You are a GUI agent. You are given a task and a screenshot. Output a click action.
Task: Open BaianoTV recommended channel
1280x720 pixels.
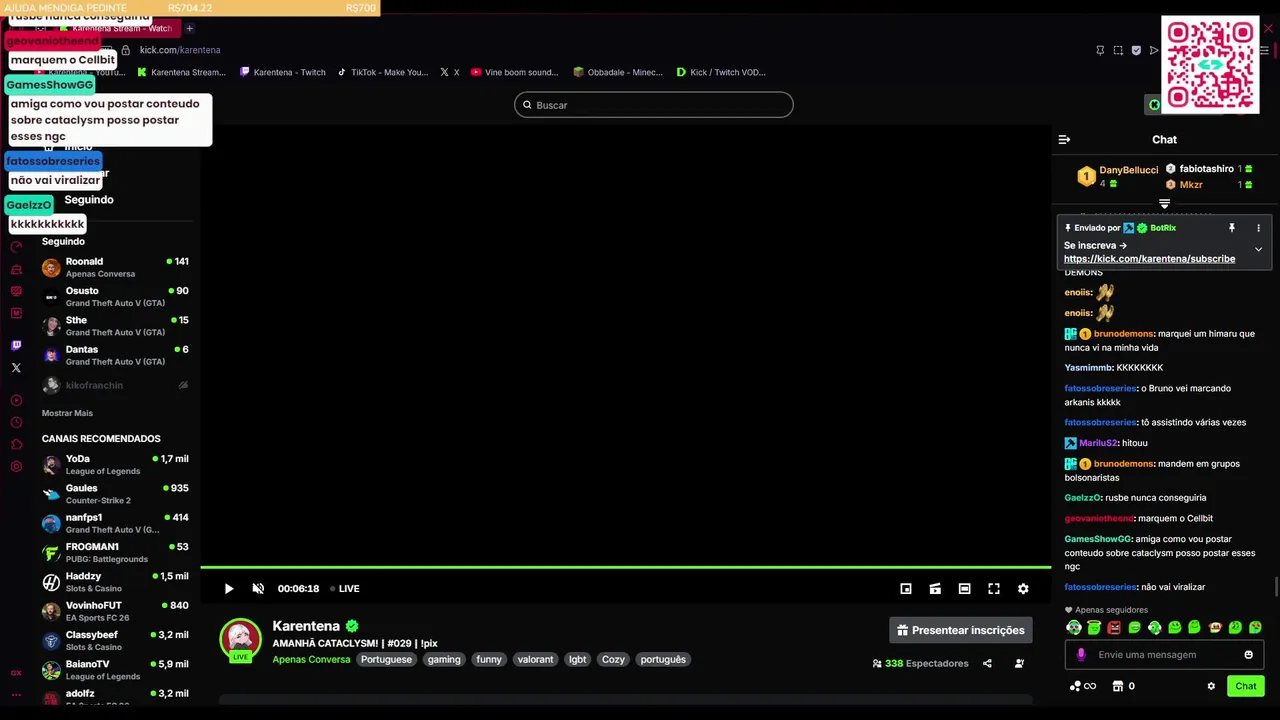point(115,670)
